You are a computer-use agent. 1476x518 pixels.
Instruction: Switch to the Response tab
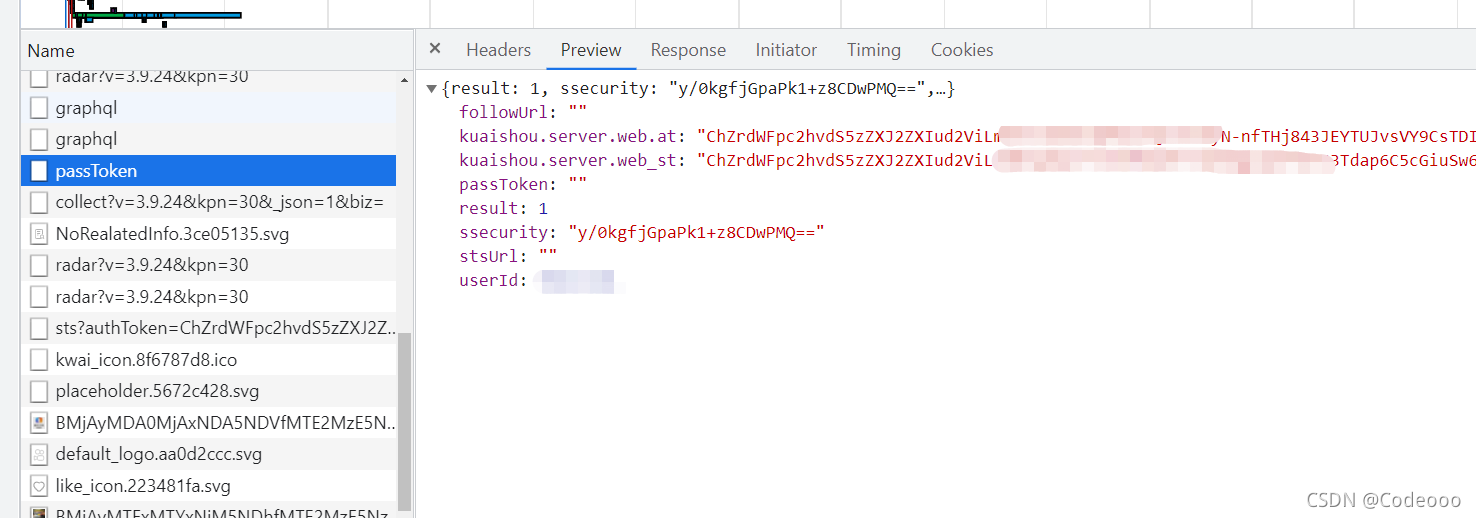pyautogui.click(x=688, y=50)
